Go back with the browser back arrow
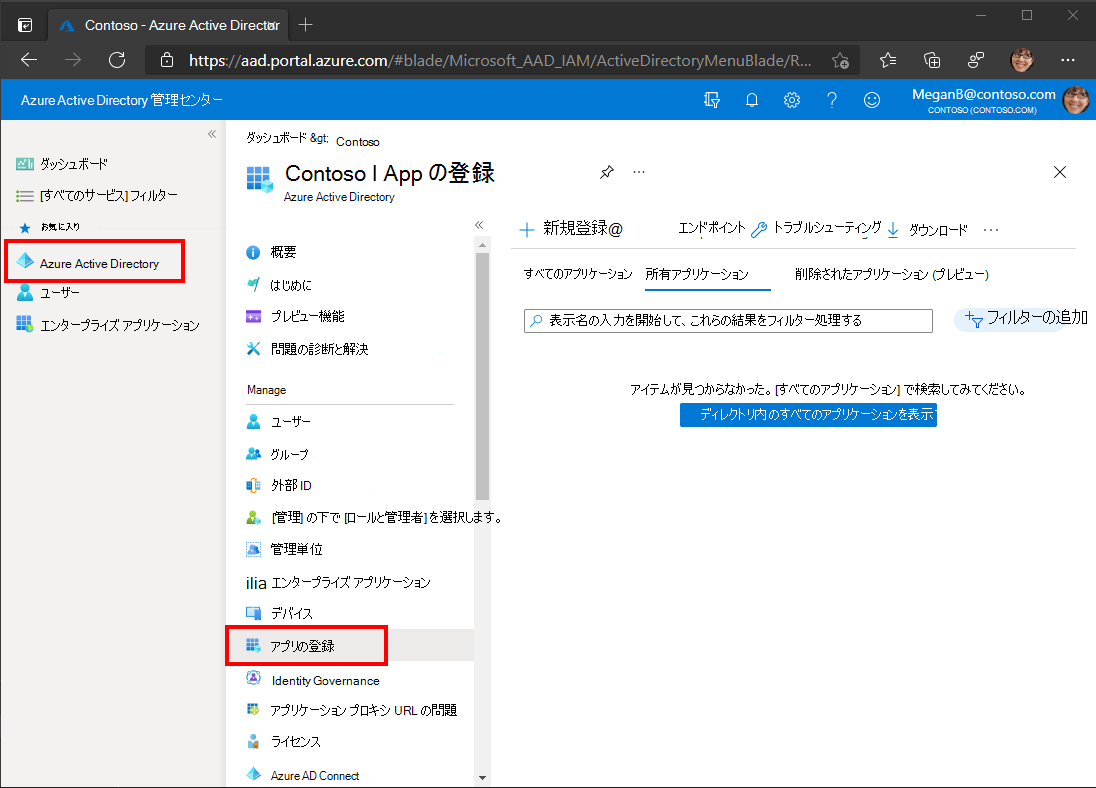1096x788 pixels. coord(29,60)
